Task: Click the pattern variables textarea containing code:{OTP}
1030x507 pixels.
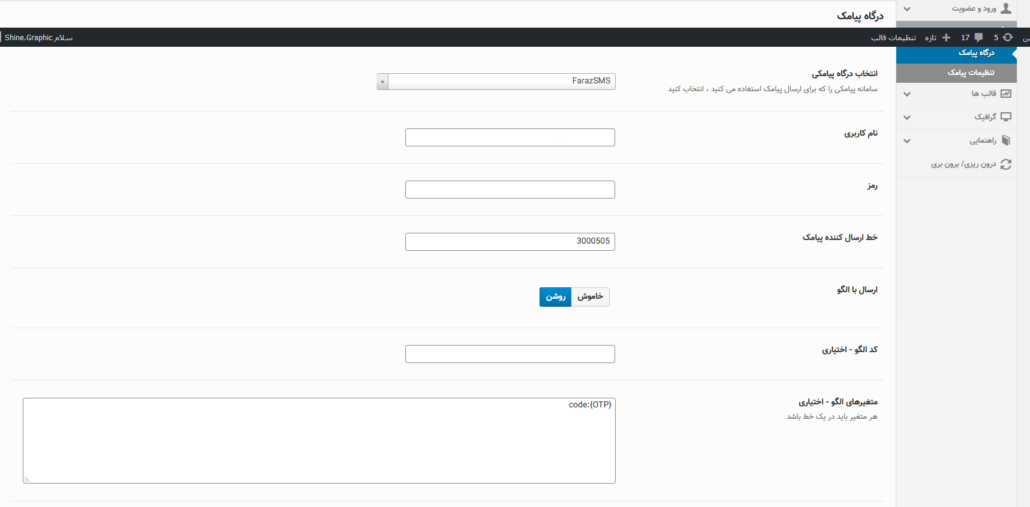Action: tap(319, 441)
